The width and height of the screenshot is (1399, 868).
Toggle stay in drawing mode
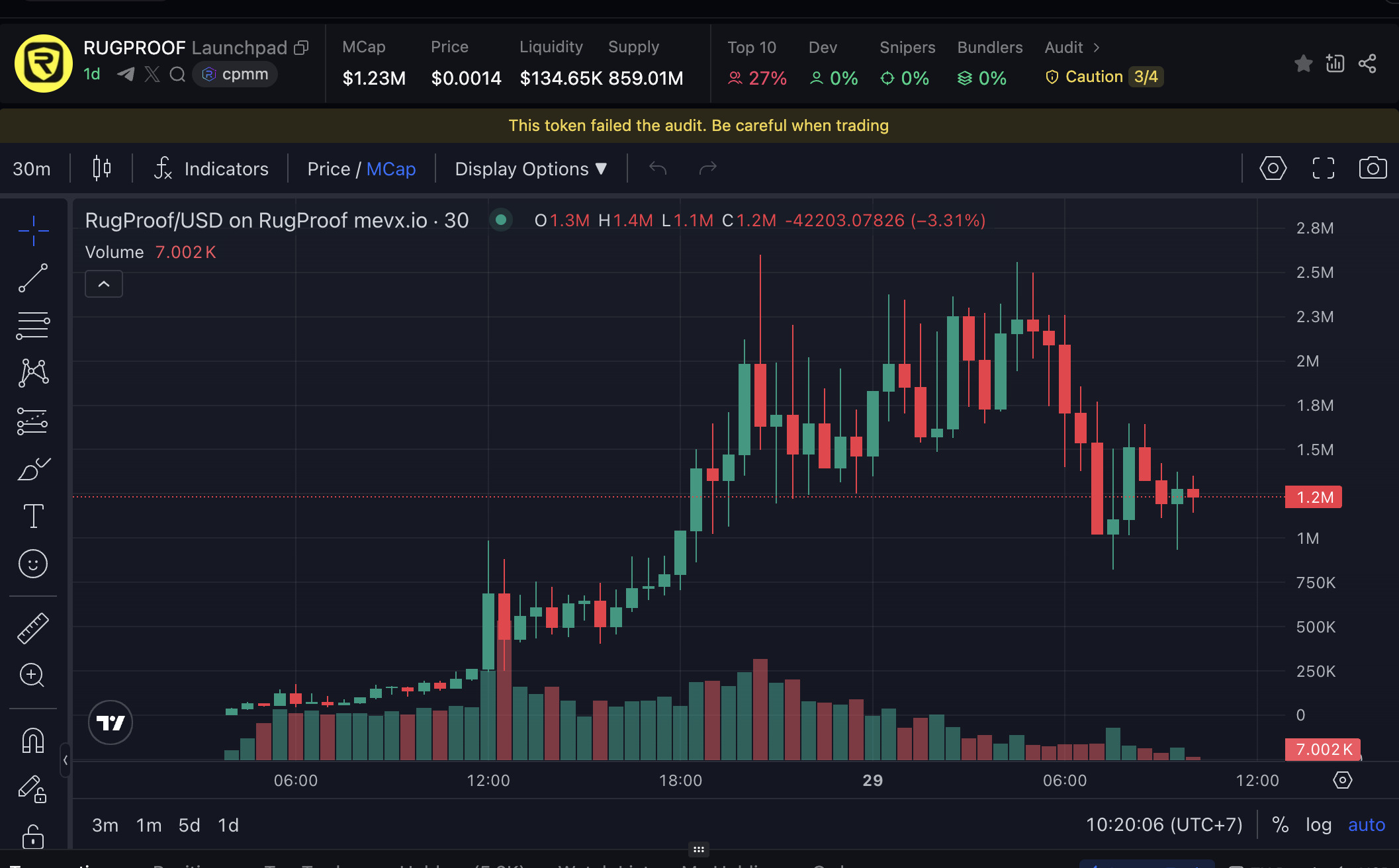(32, 789)
